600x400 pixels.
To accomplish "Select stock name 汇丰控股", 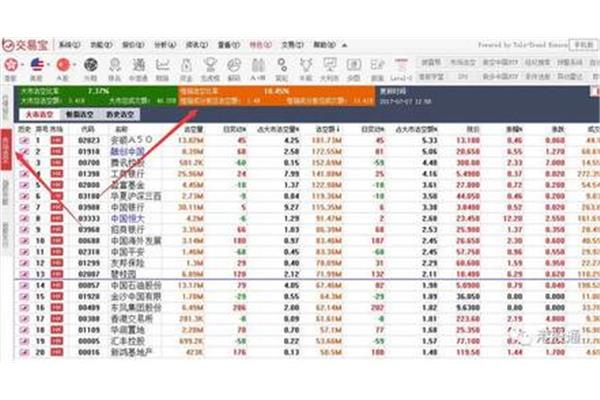I will [127, 341].
